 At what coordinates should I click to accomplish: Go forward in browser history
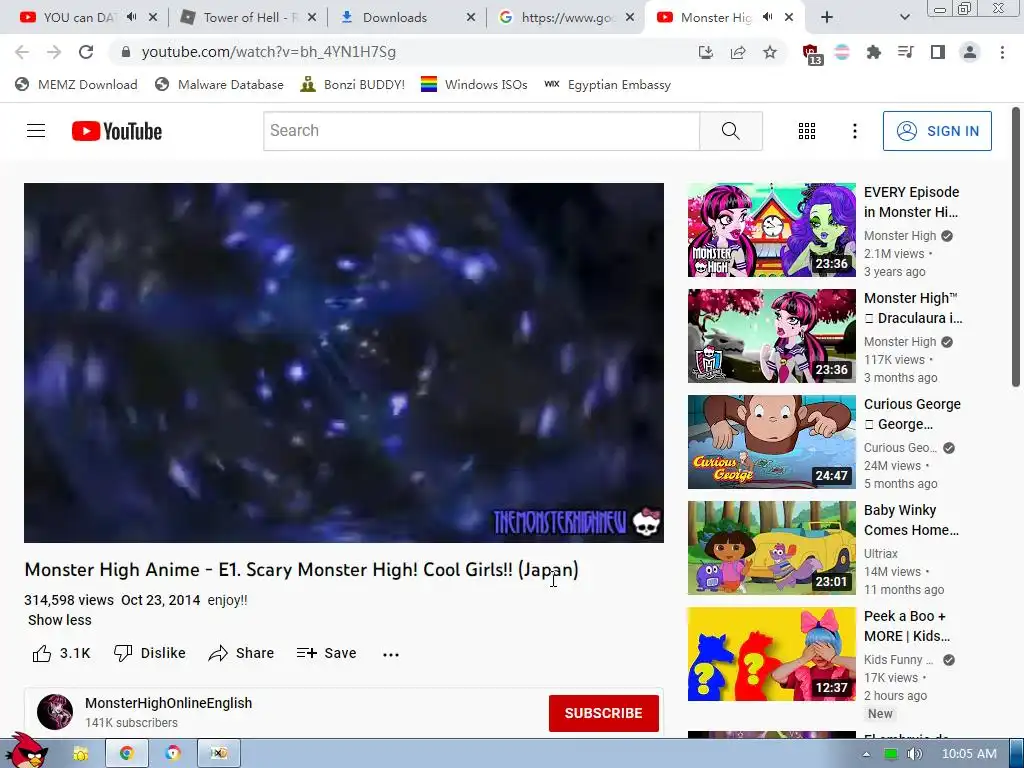[x=54, y=52]
